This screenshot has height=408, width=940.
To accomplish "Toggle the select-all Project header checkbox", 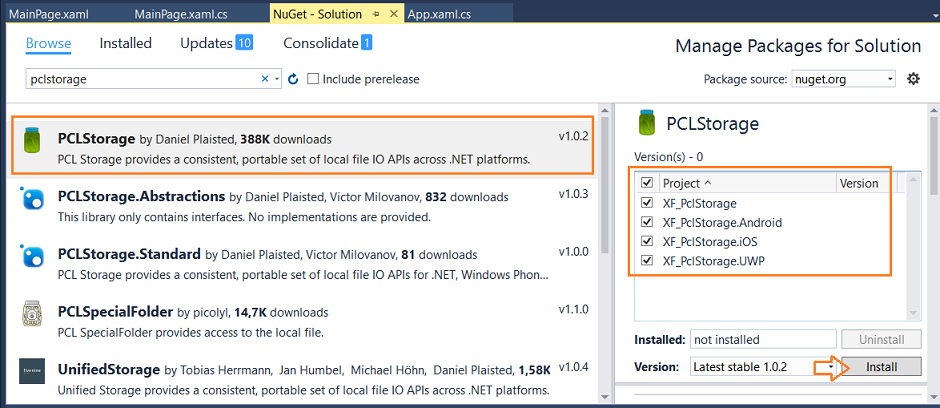I will (647, 182).
